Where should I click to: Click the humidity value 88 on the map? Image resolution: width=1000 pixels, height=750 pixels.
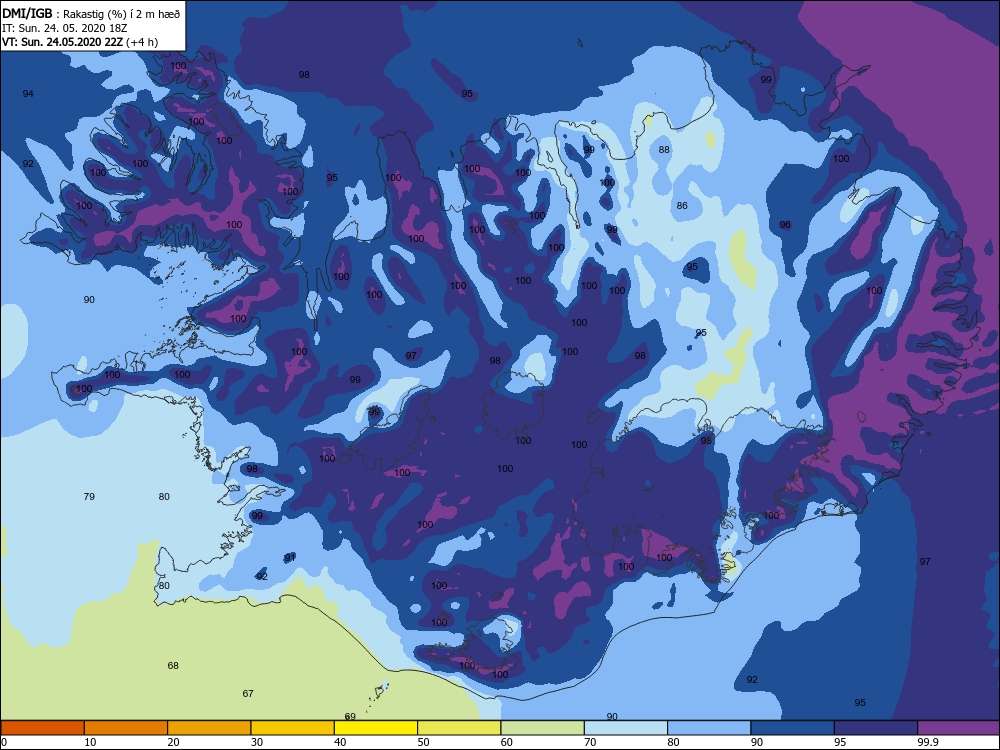tap(664, 150)
